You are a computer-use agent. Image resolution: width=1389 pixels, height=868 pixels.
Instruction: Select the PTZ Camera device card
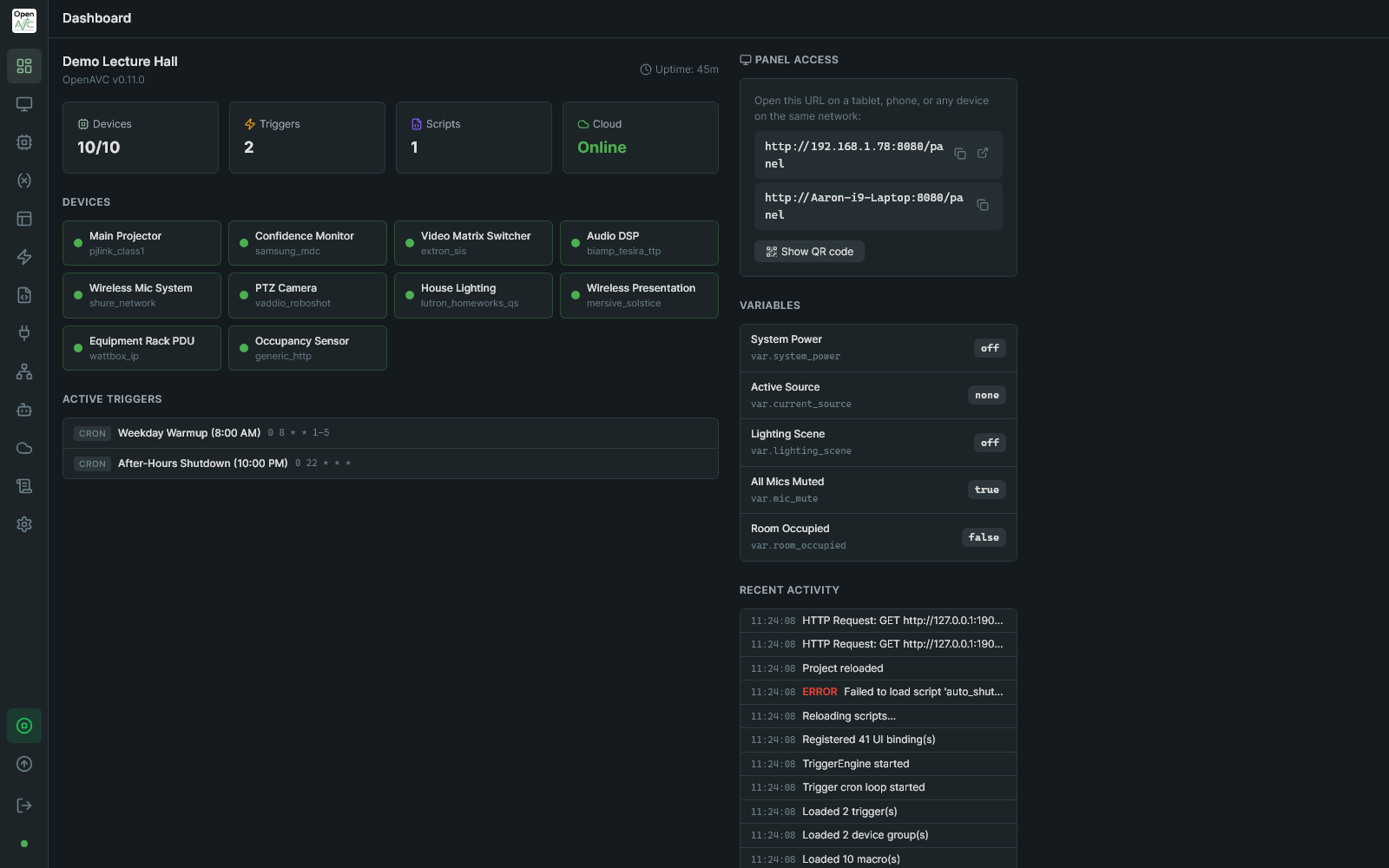pyautogui.click(x=307, y=295)
